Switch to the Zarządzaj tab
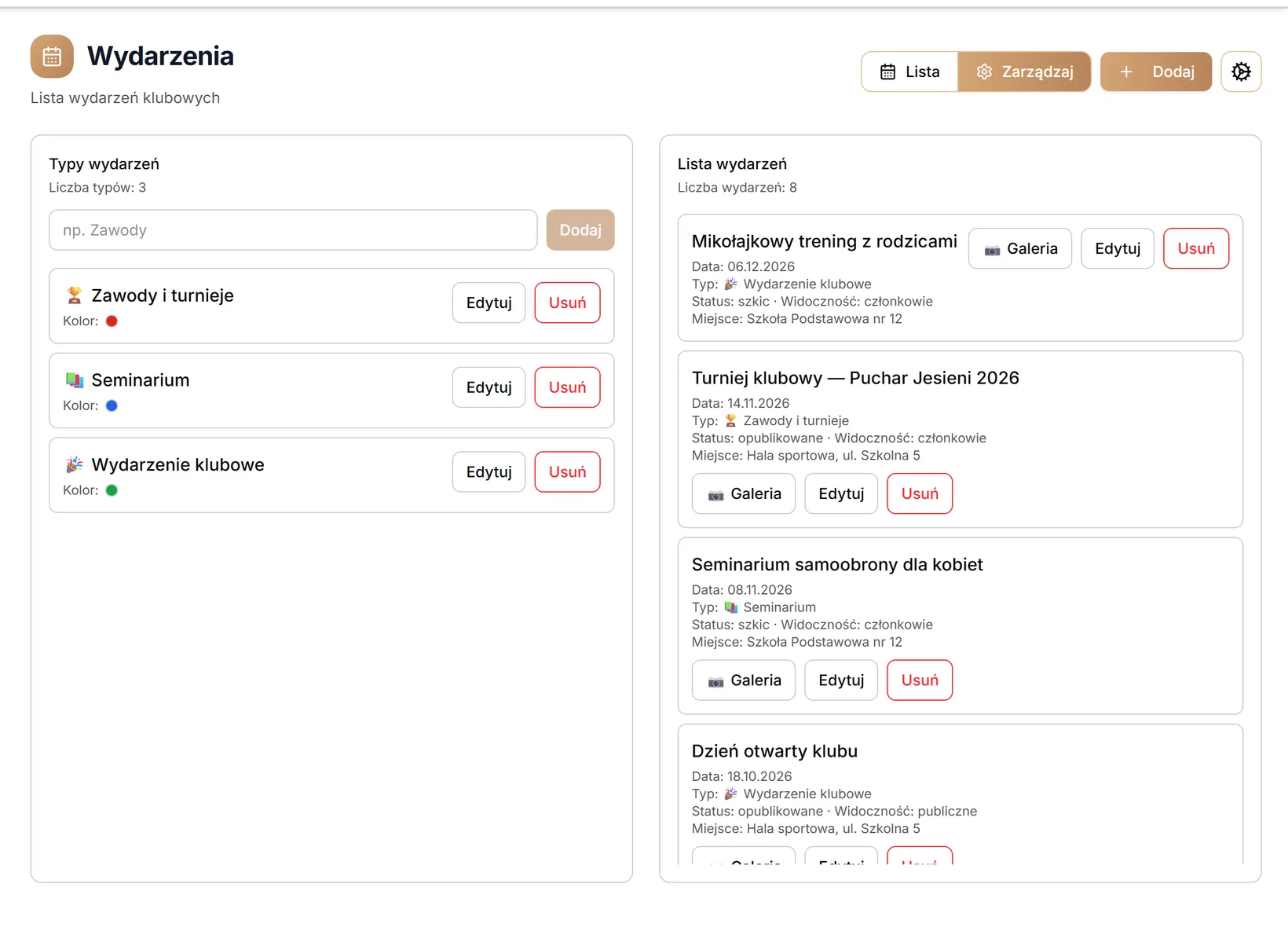 tap(1024, 71)
